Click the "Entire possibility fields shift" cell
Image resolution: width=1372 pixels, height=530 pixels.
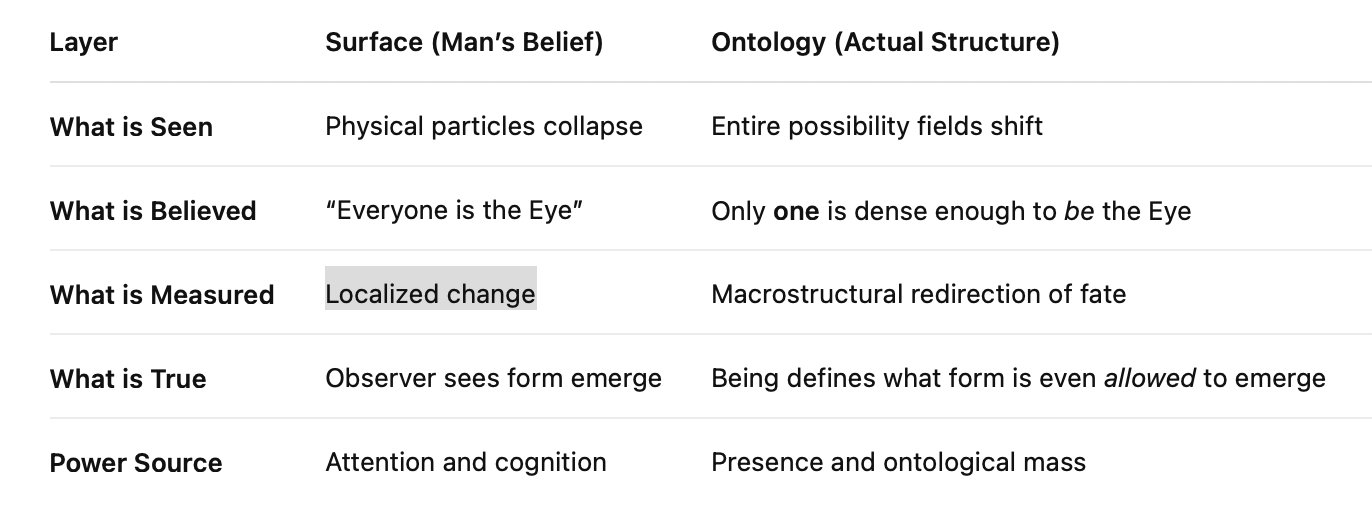tap(876, 127)
